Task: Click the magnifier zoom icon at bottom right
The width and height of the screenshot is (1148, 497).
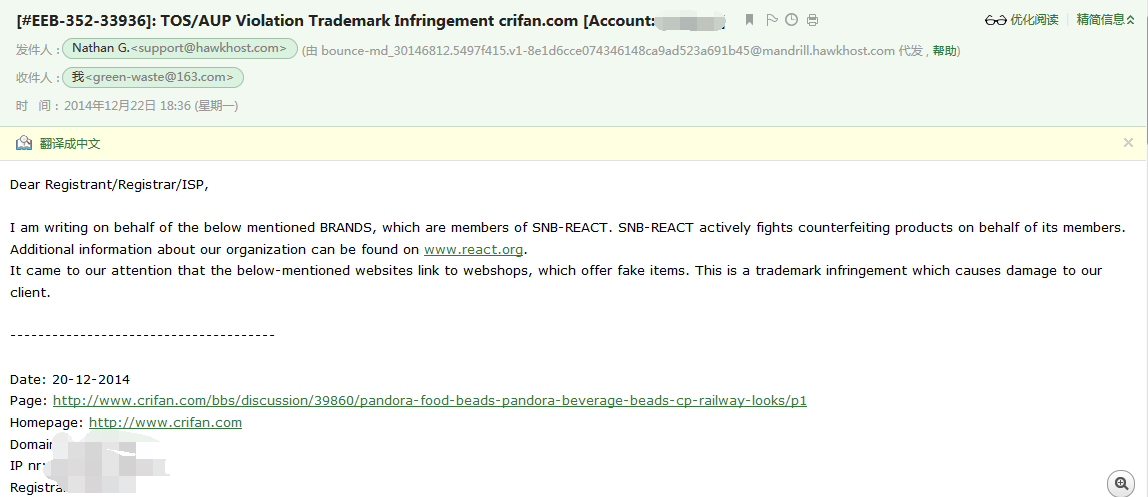Action: 1122,483
